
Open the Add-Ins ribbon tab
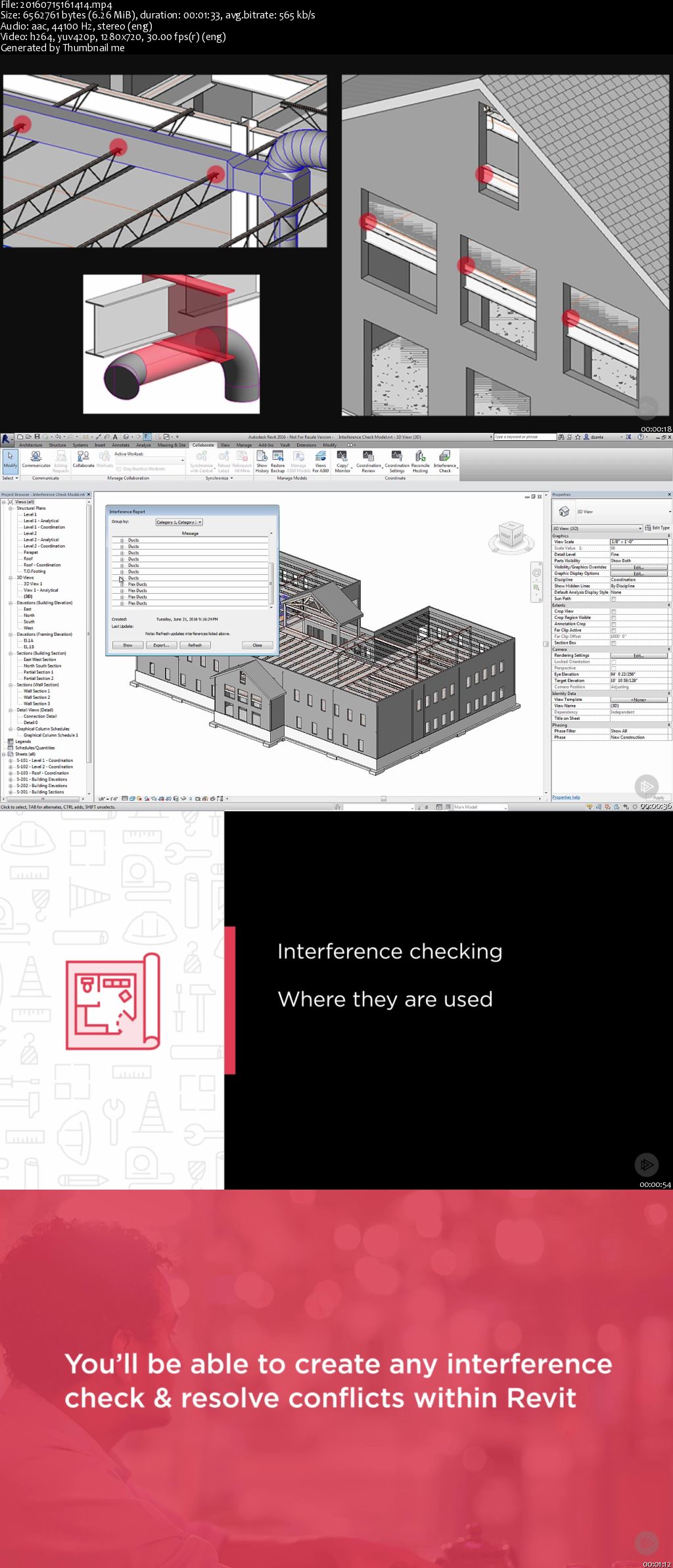pos(266,445)
